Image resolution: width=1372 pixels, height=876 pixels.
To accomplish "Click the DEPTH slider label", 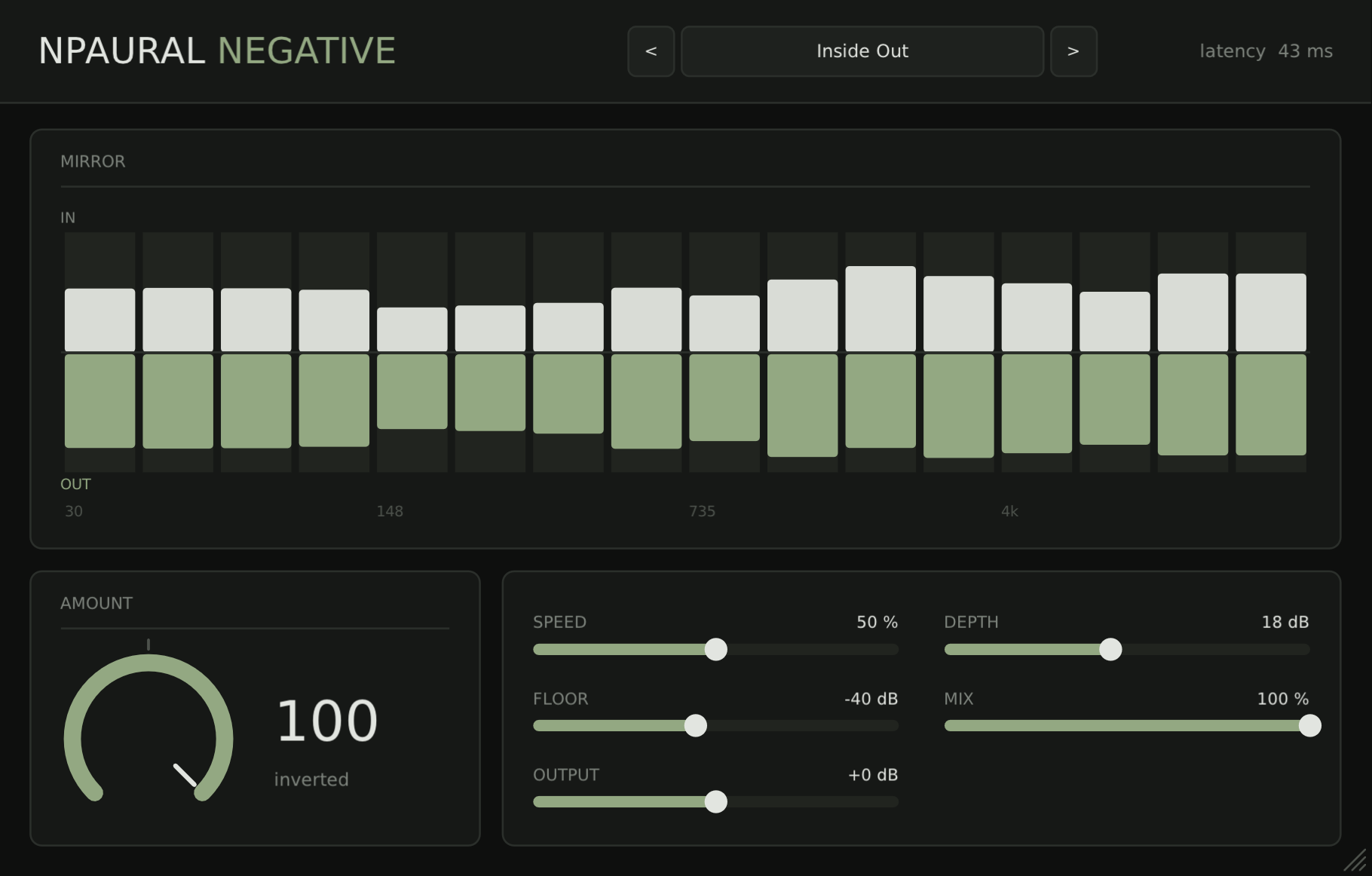I will coord(971,622).
